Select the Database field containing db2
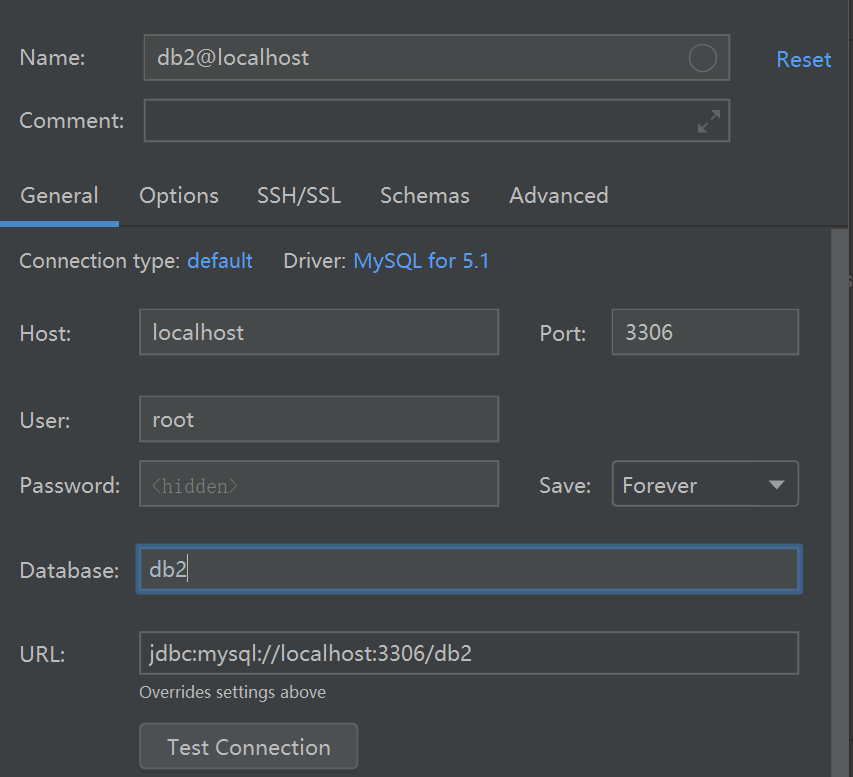Viewport: 853px width, 777px height. click(468, 569)
